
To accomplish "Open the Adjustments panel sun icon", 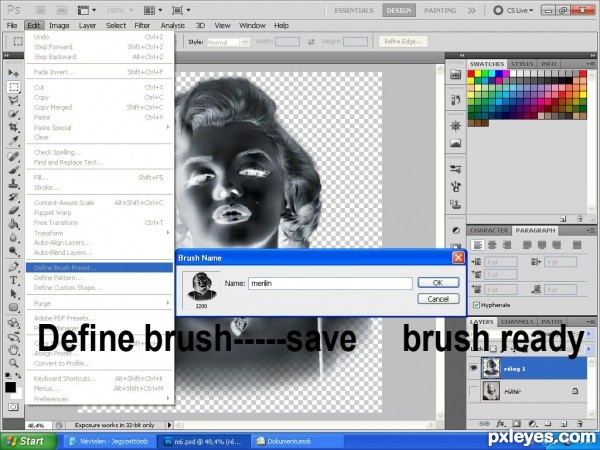I will tap(455, 126).
